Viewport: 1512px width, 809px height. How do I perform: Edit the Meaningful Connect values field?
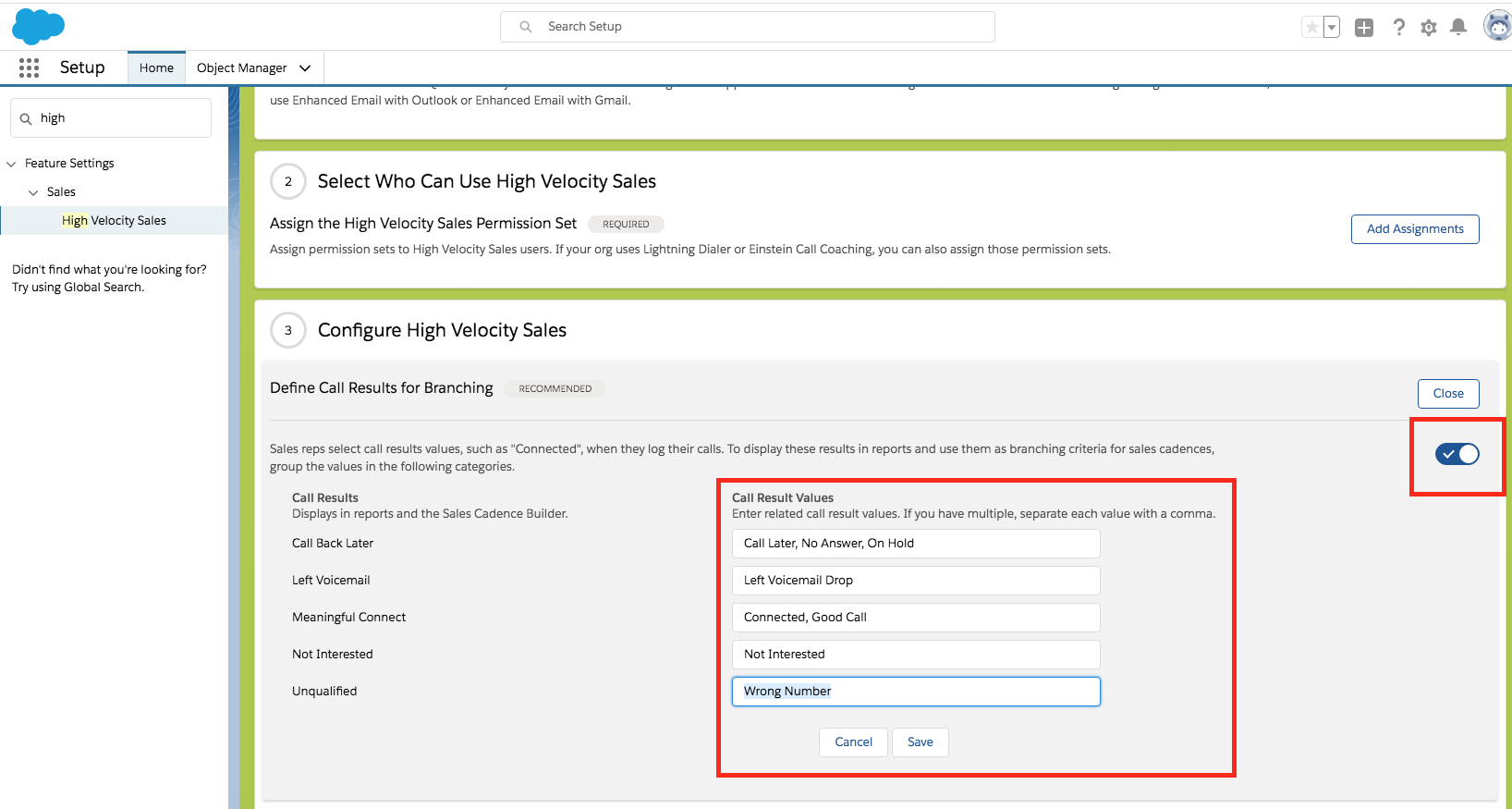tap(916, 618)
